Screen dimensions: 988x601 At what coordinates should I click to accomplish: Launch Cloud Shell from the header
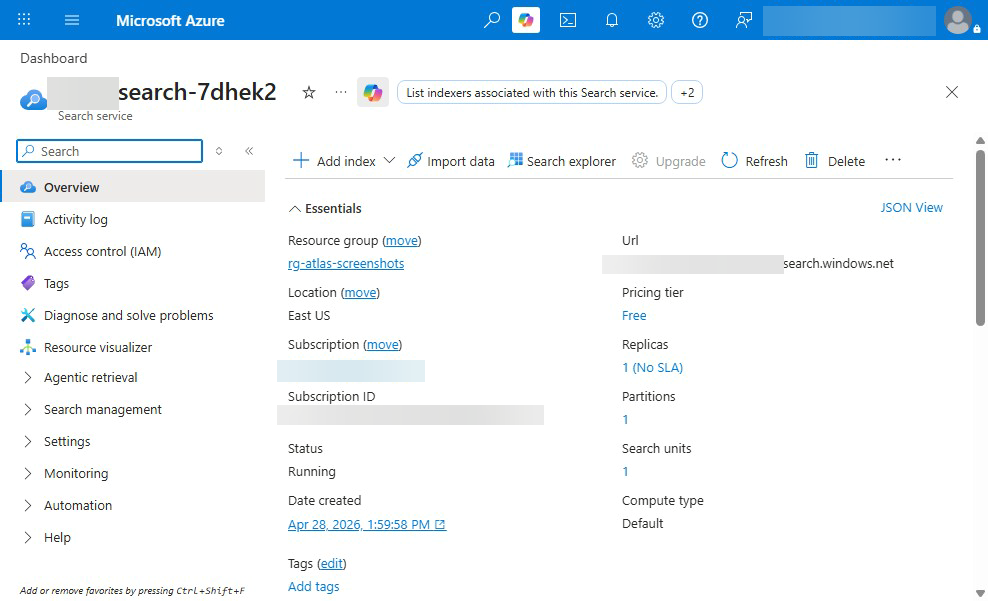pyautogui.click(x=568, y=20)
